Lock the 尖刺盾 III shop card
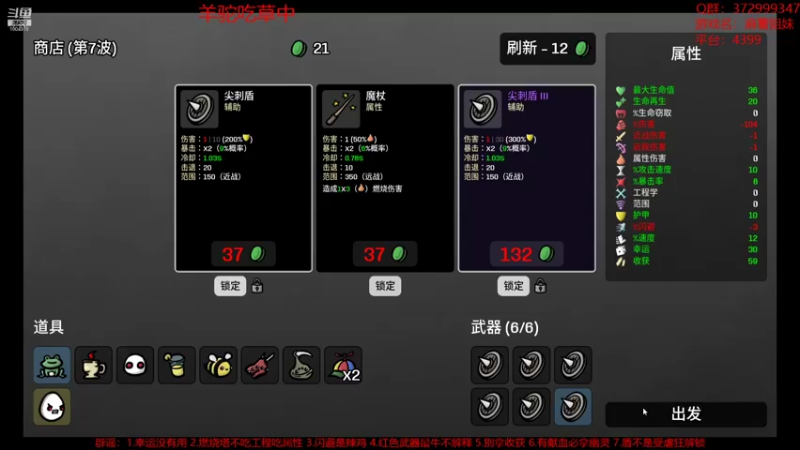 pyautogui.click(x=513, y=286)
